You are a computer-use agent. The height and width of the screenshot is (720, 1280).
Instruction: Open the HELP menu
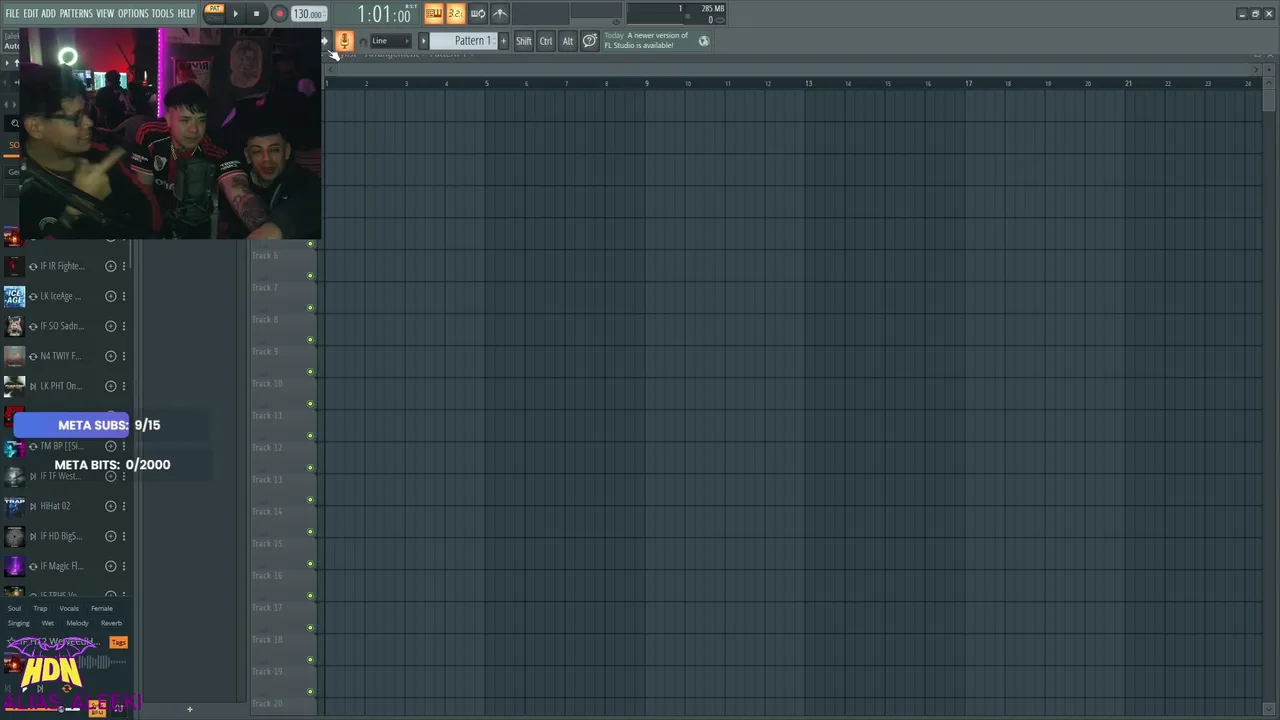[186, 14]
